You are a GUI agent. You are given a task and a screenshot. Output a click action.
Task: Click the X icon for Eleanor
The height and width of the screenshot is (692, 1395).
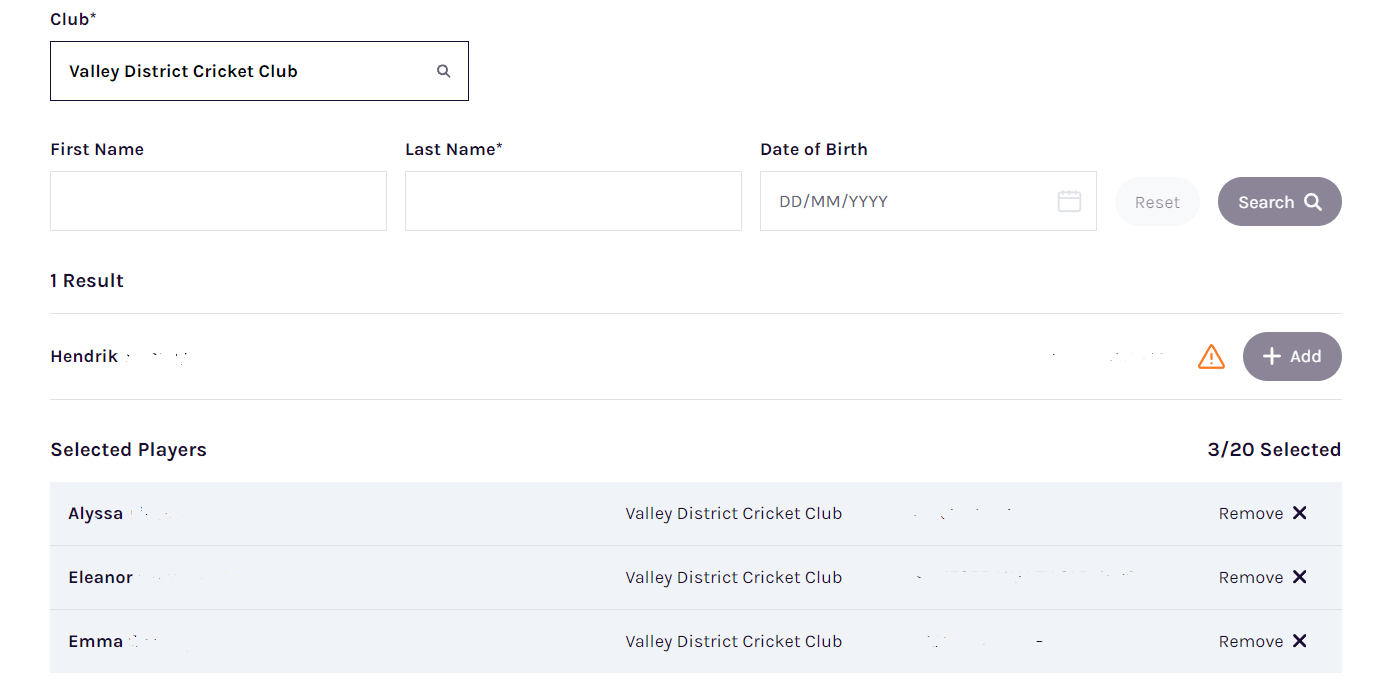(x=1299, y=577)
